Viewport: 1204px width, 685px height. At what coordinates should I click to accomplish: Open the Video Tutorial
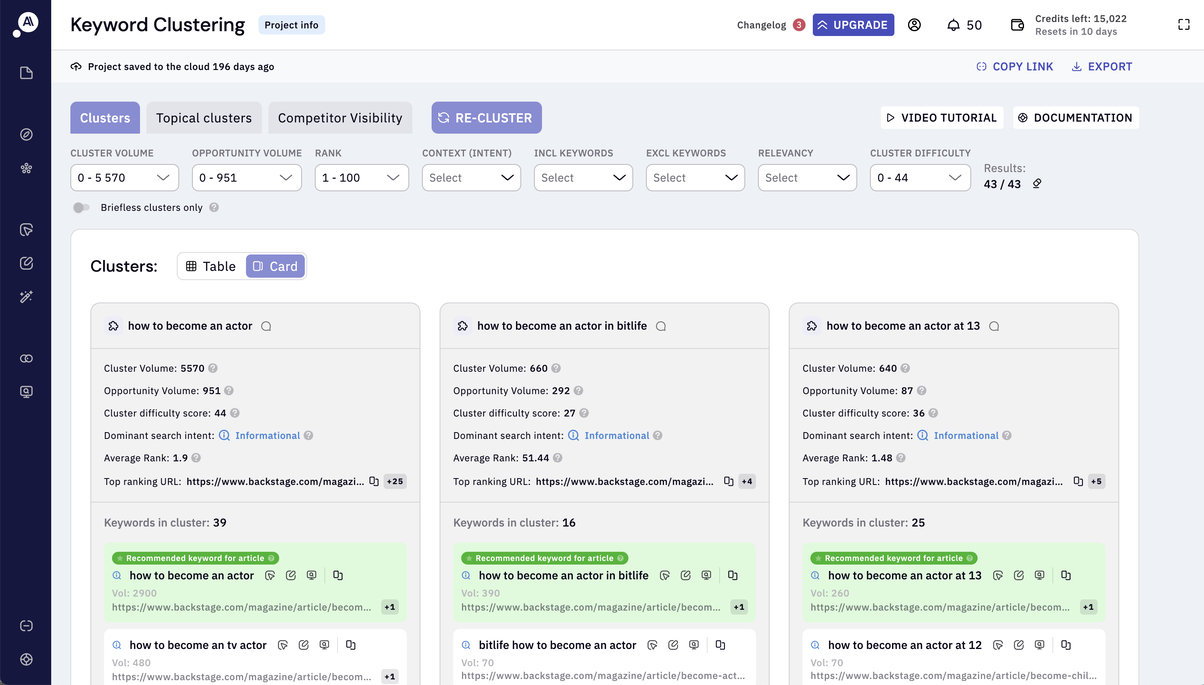click(941, 117)
